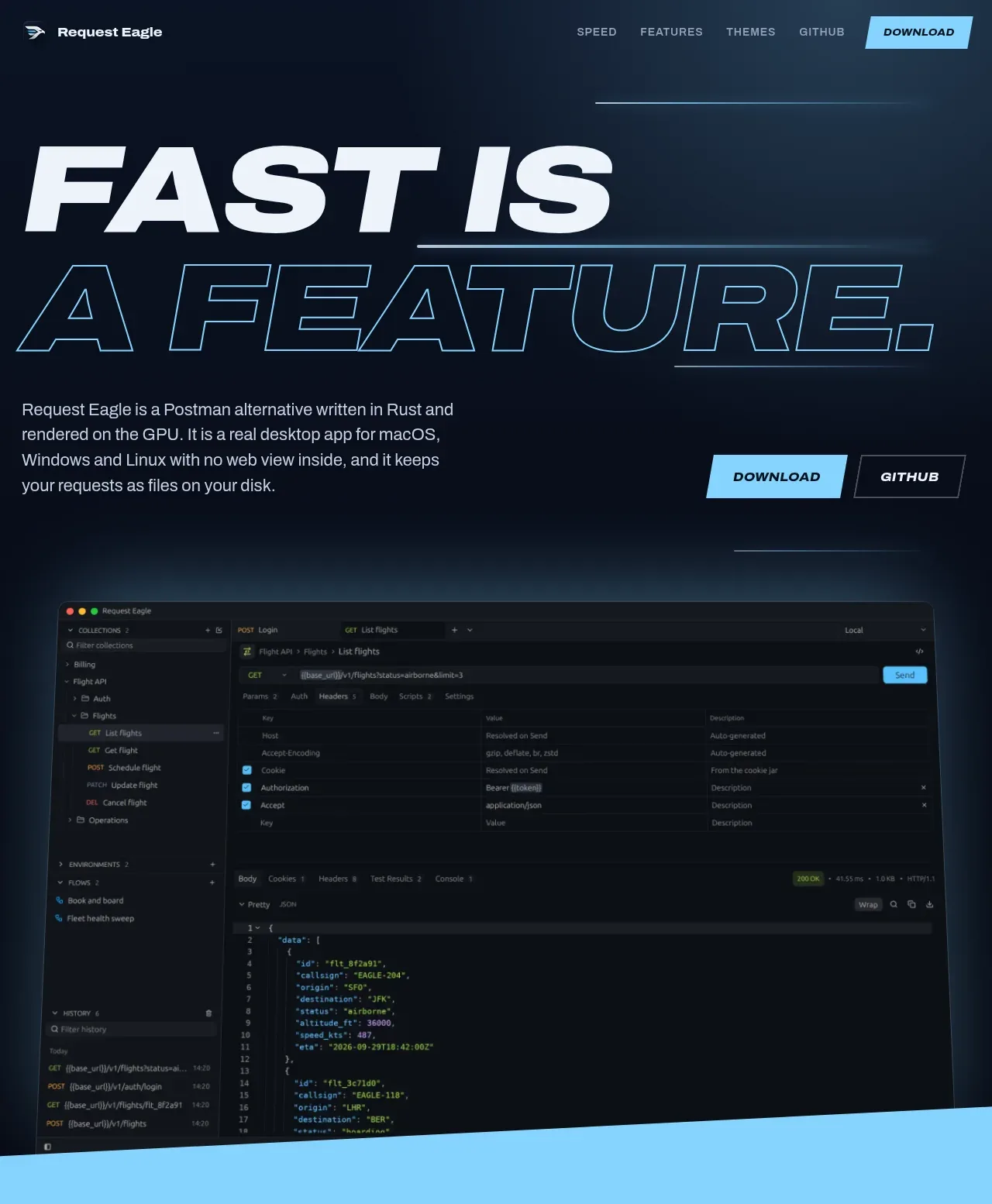Click the Filter collections search field
This screenshot has width=992, height=1204.
[x=144, y=645]
